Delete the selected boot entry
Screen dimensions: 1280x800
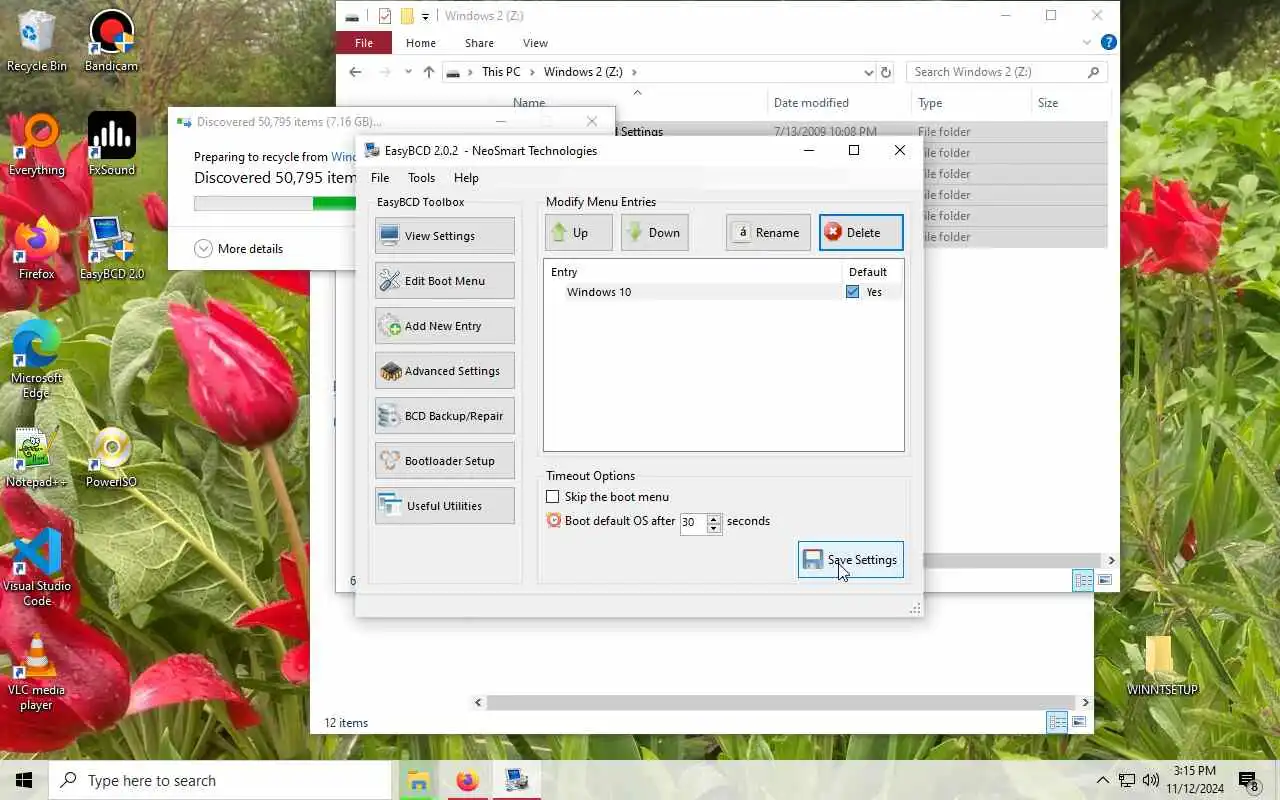pyautogui.click(x=861, y=233)
